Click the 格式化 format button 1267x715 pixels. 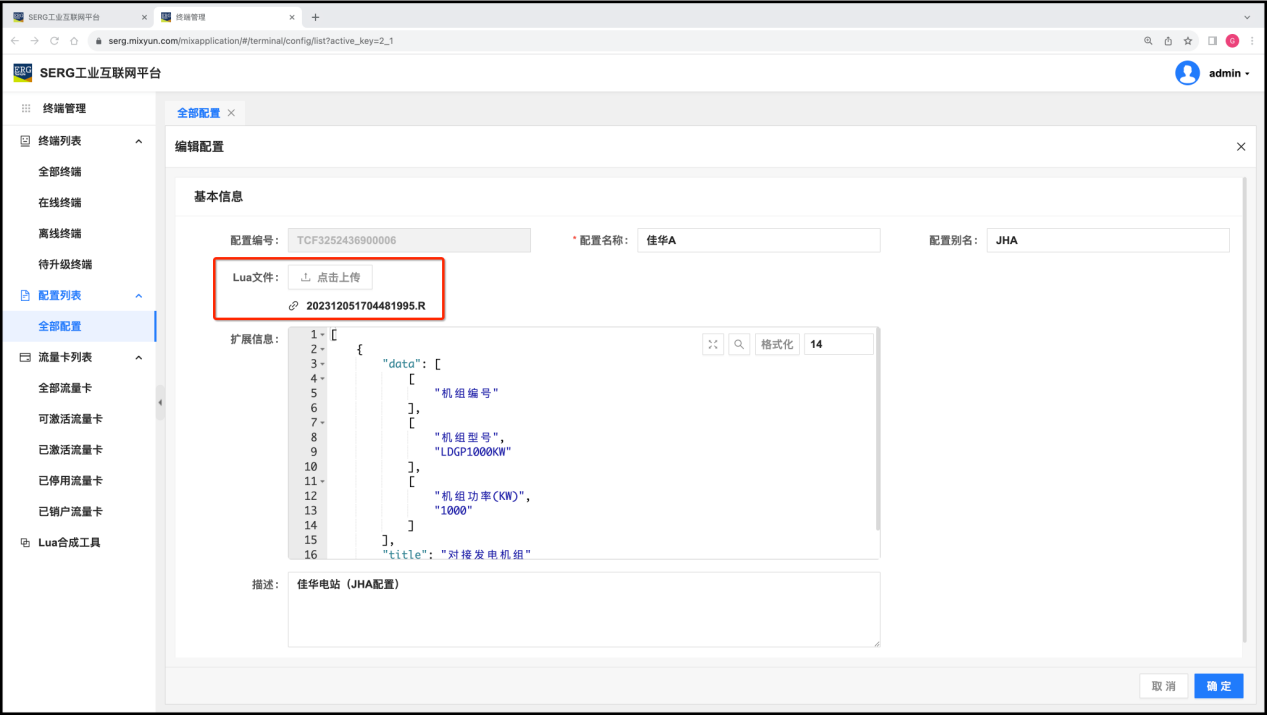click(x=777, y=344)
